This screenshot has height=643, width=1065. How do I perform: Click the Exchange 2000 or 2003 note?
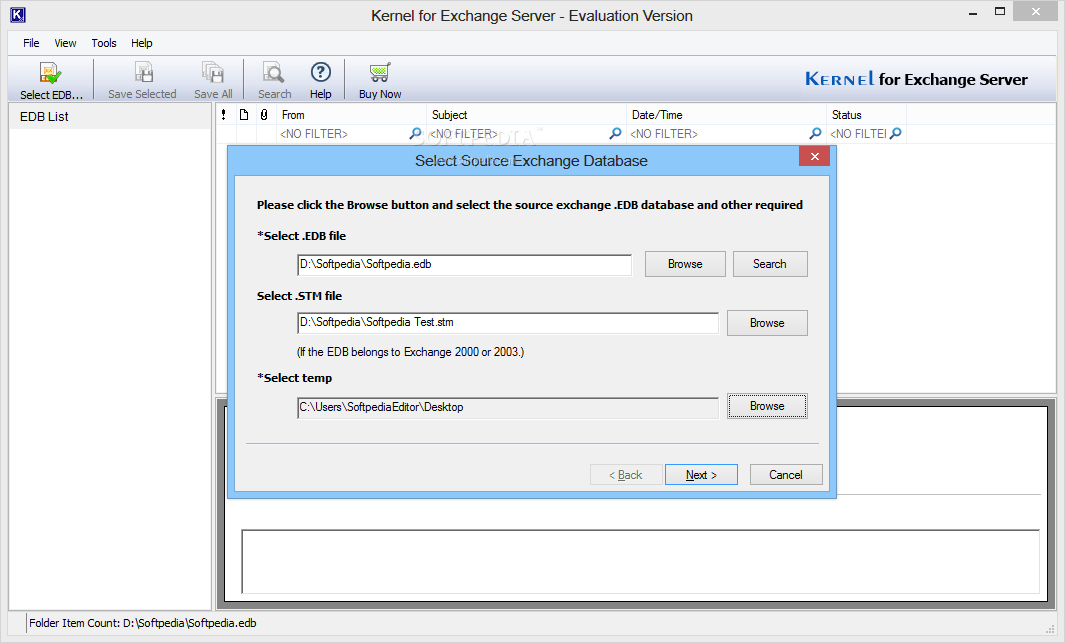click(x=410, y=352)
